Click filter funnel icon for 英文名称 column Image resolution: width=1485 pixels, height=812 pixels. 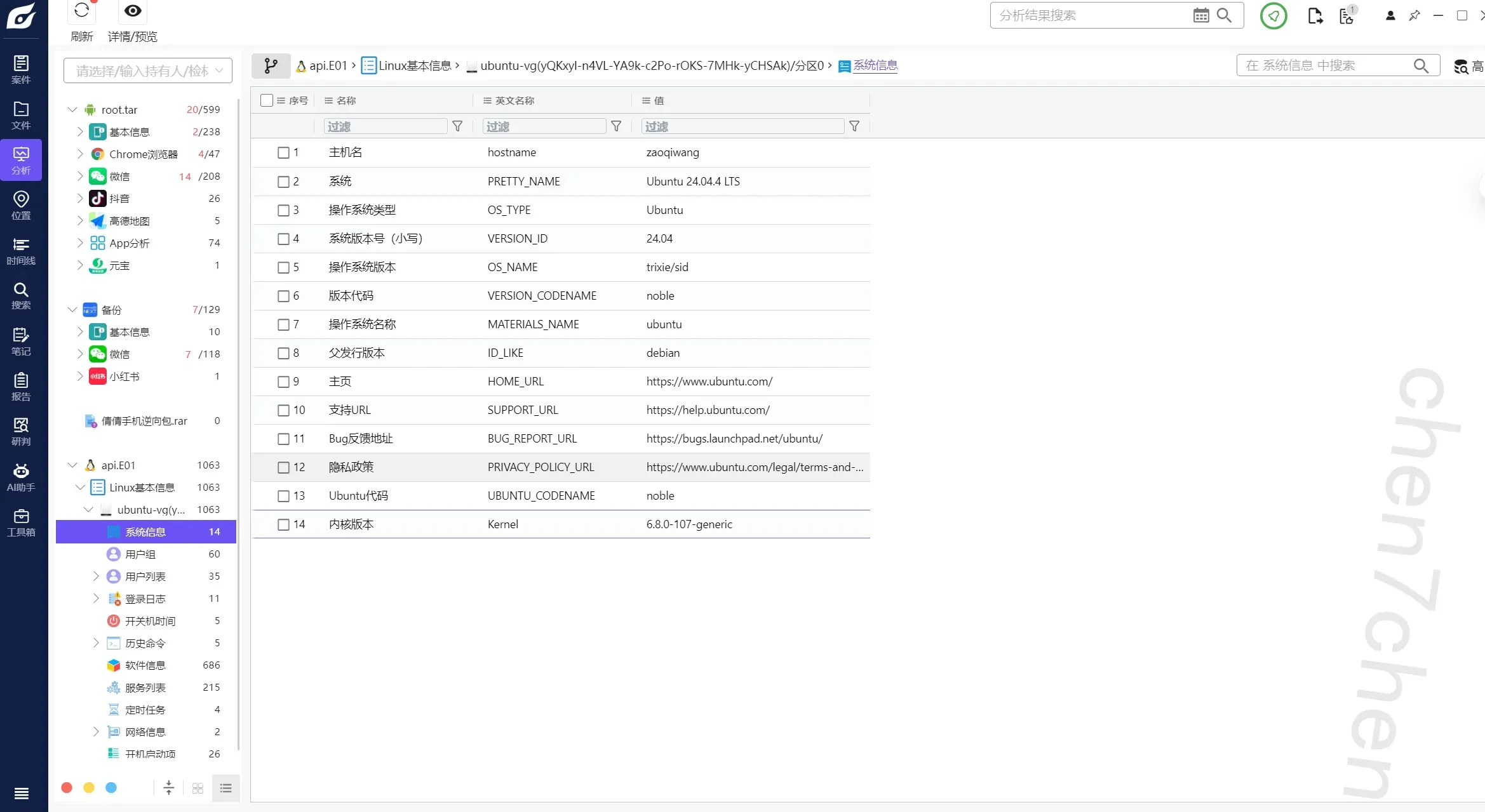click(x=615, y=126)
